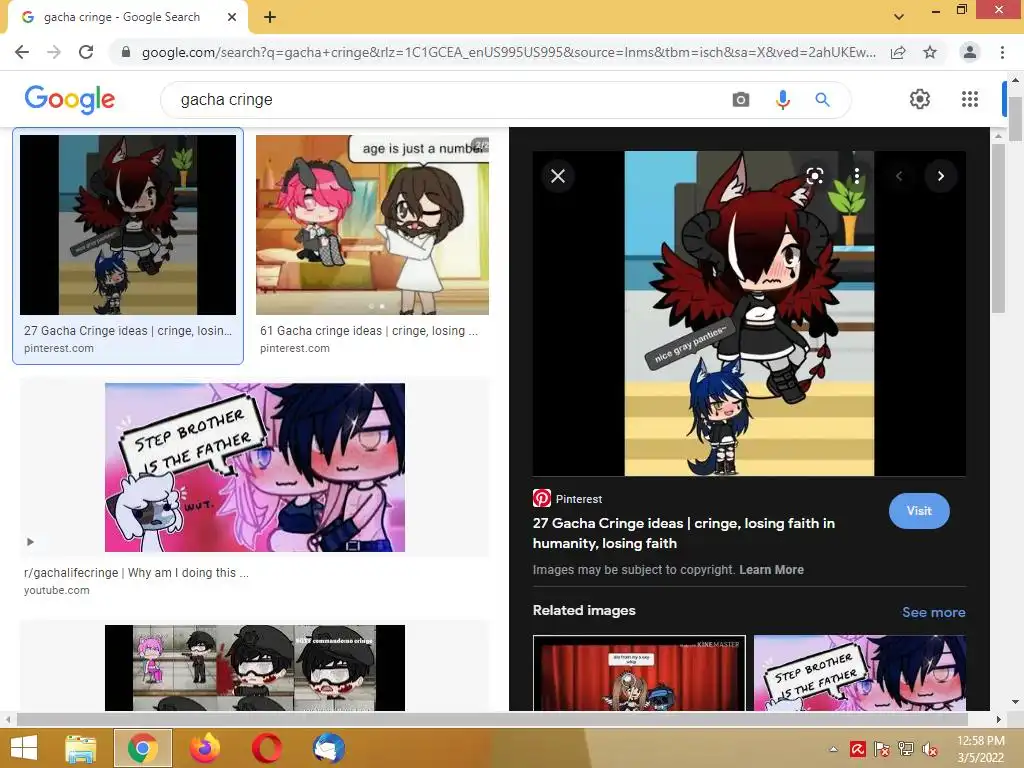The width and height of the screenshot is (1024, 768).
Task: Click the youtube.com source text
Action: click(57, 590)
